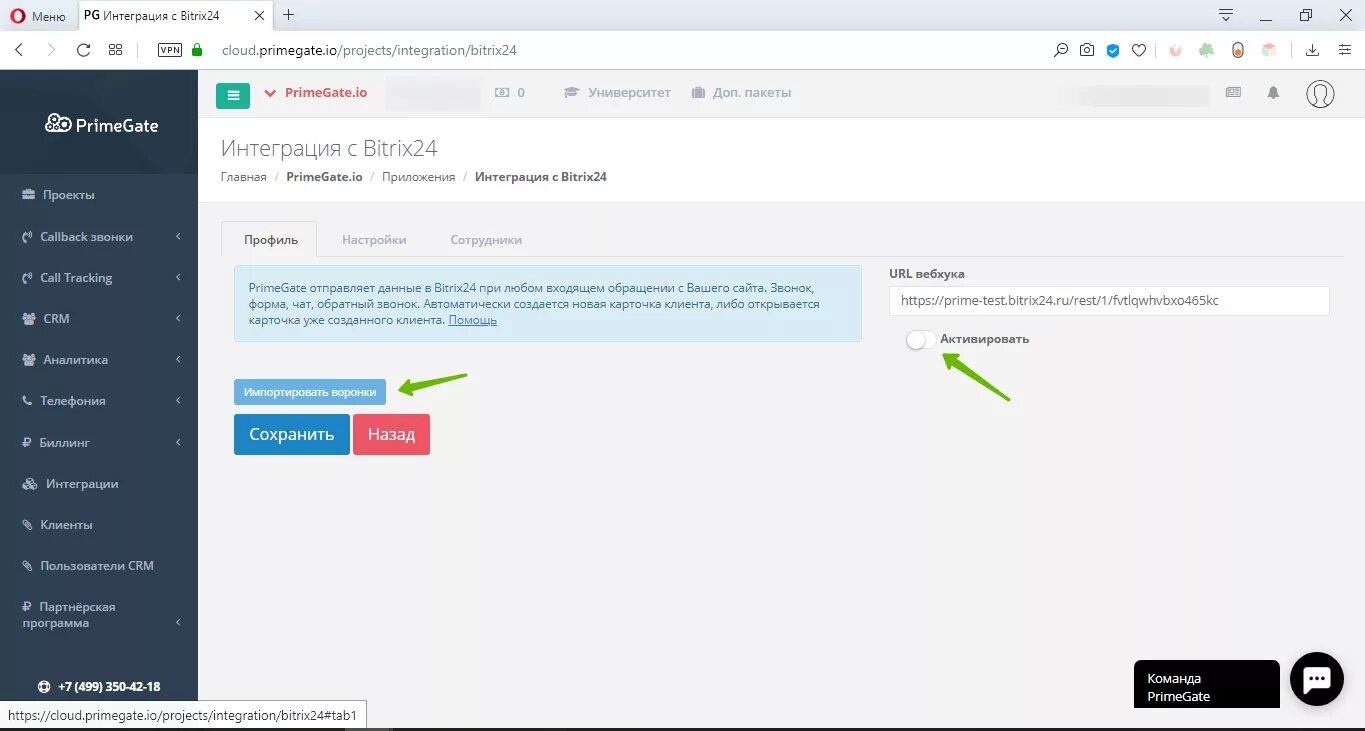This screenshot has width=1365, height=731.
Task: Open Проекты in the sidebar
Action: [99, 195]
